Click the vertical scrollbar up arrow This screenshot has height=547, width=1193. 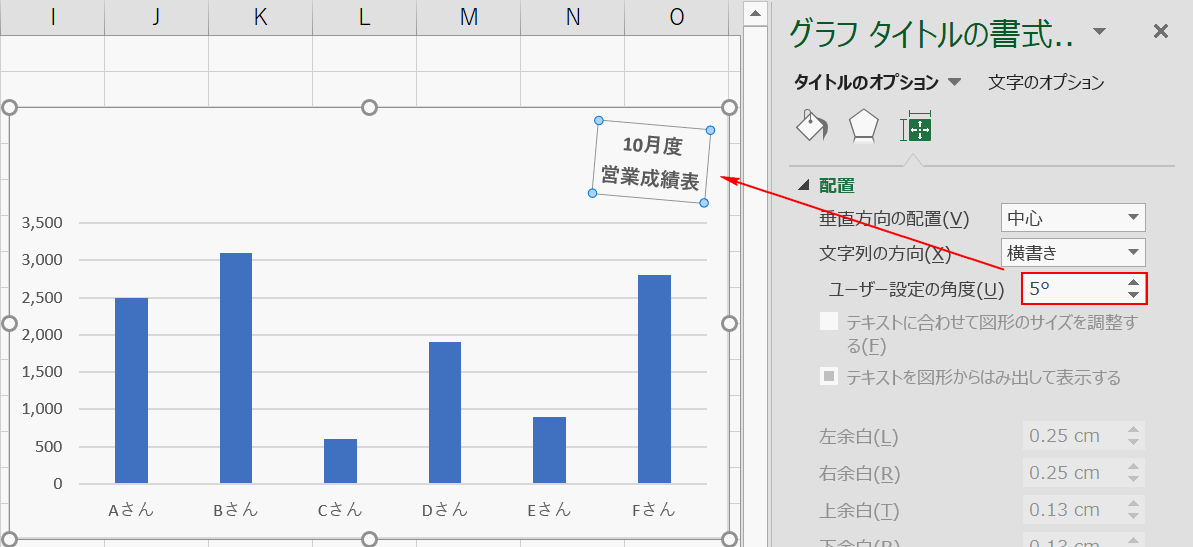(754, 13)
